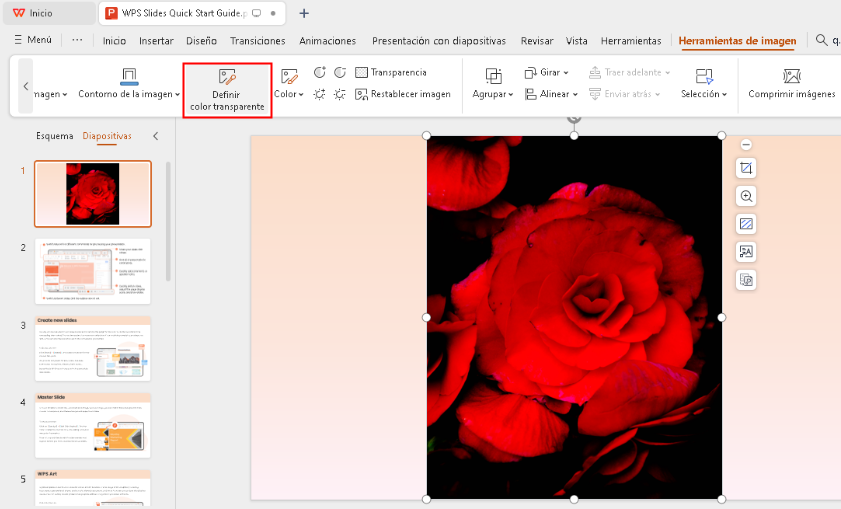
Task: Open the Menú button
Action: click(32, 40)
